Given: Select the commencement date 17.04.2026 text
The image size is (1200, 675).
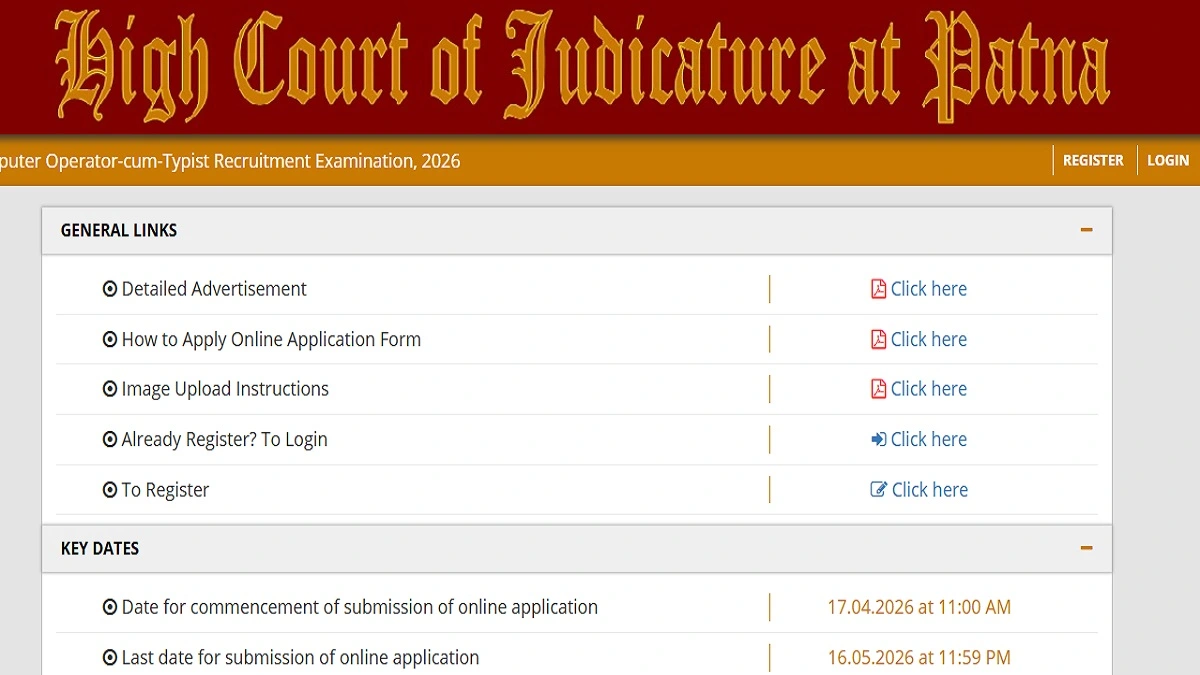Looking at the screenshot, I should coord(919,606).
